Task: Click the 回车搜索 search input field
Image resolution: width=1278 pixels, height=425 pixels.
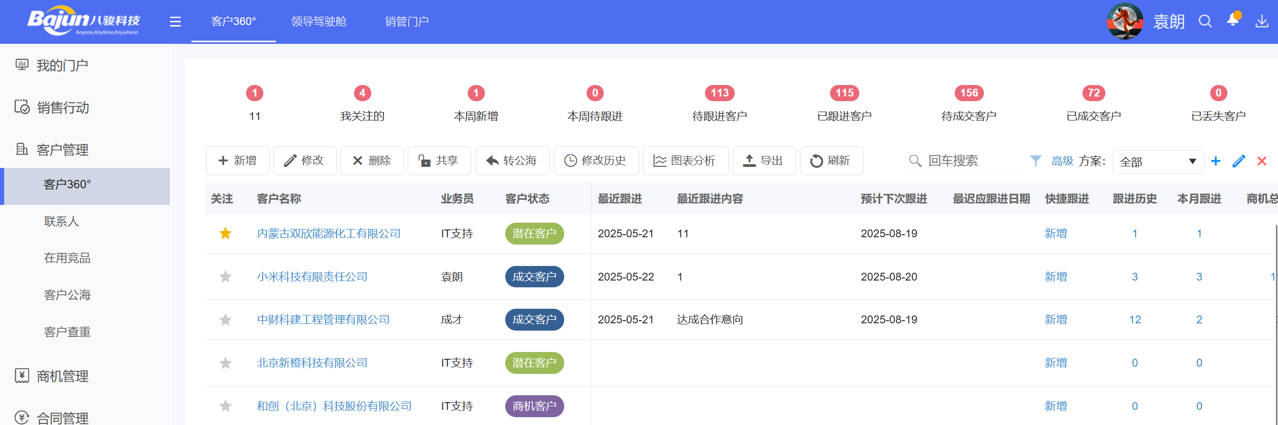Action: coord(970,161)
